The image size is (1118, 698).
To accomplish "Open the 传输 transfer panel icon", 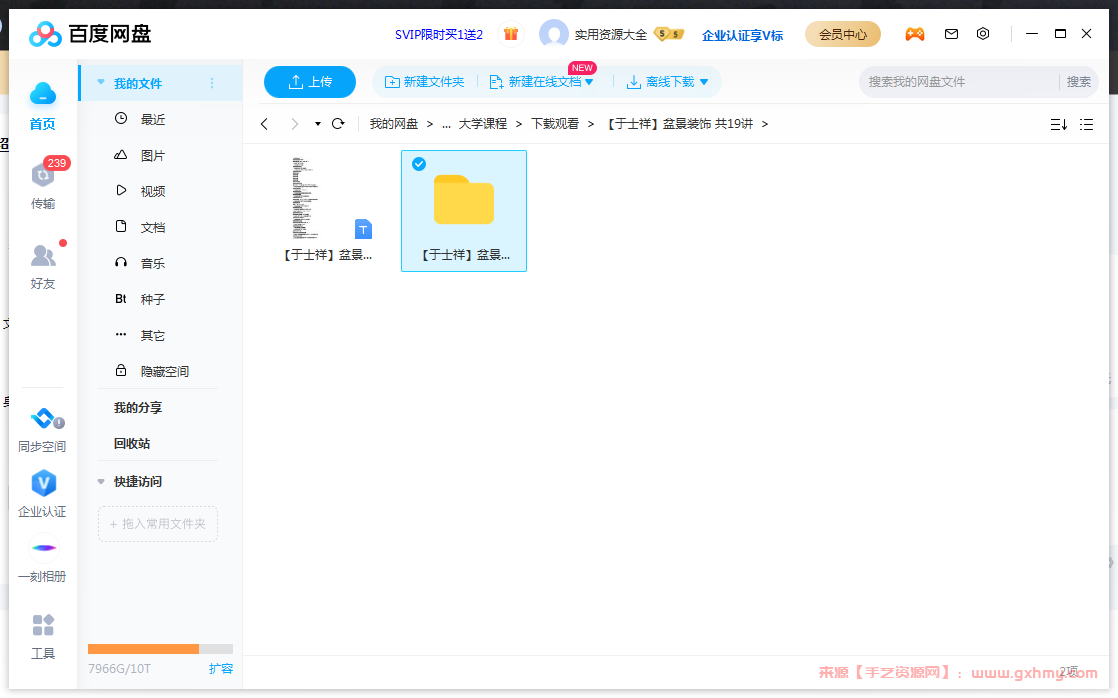I will pos(42,177).
